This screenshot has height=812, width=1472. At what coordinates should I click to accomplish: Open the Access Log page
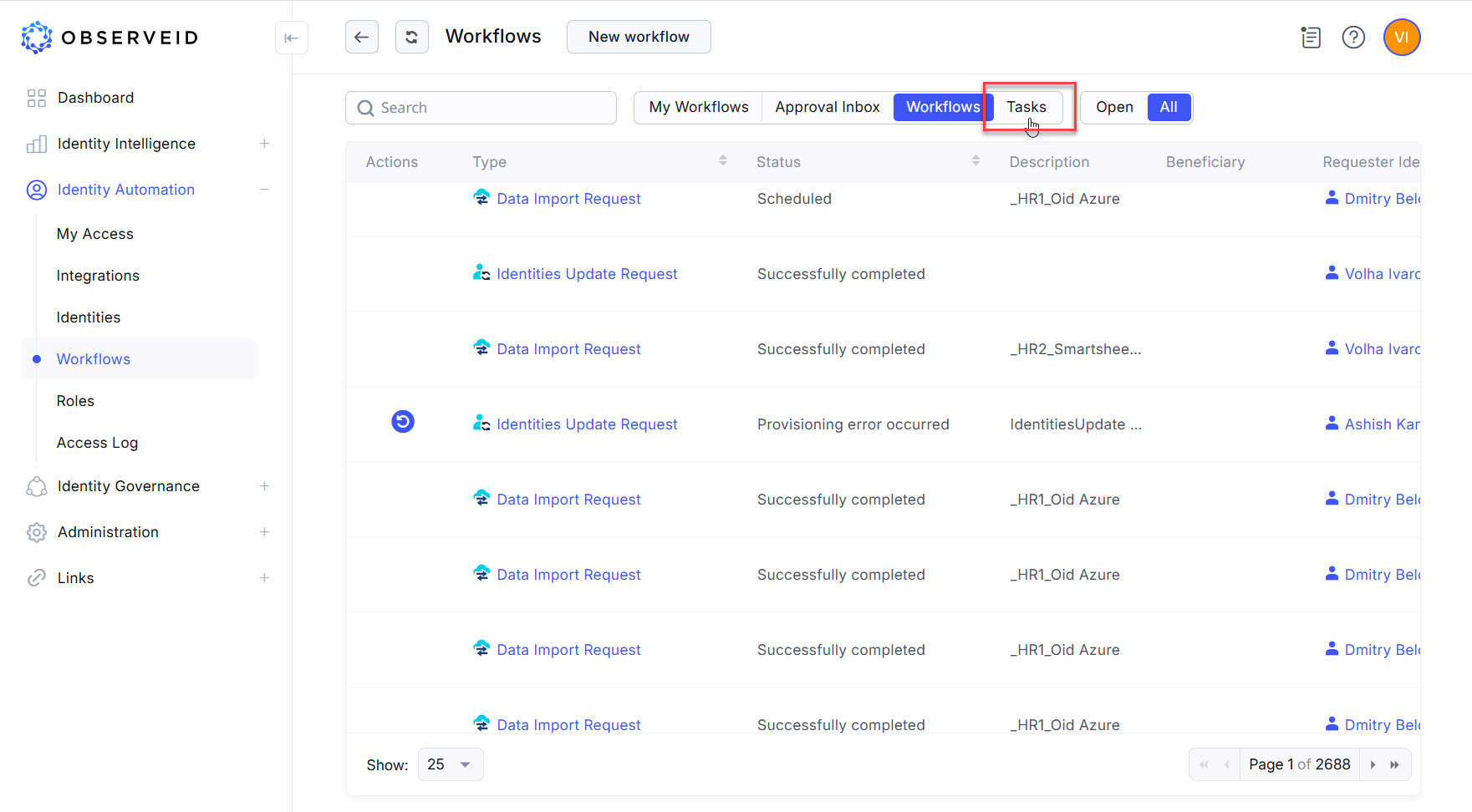tap(97, 443)
